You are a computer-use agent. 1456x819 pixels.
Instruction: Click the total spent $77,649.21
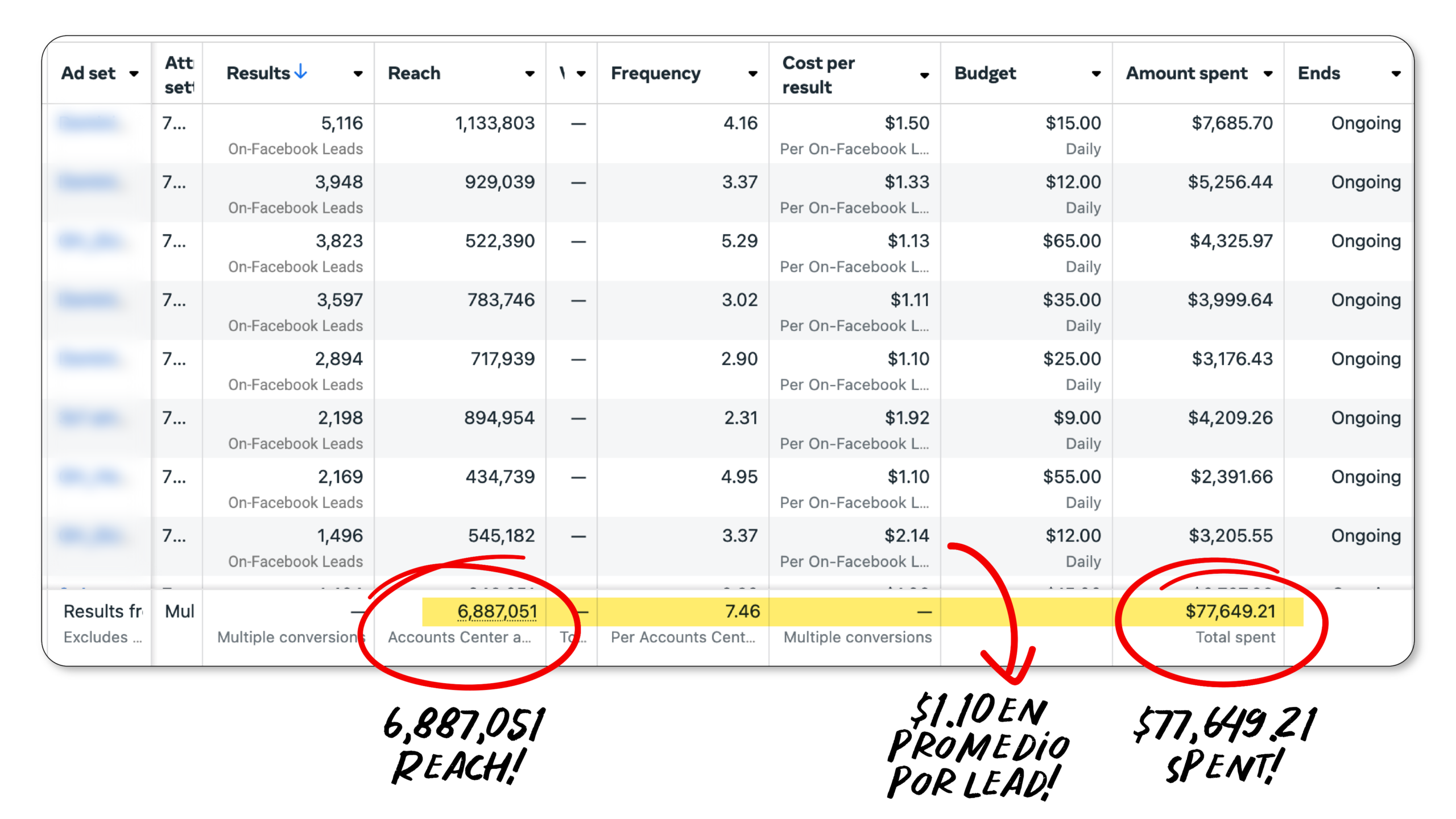(1230, 611)
